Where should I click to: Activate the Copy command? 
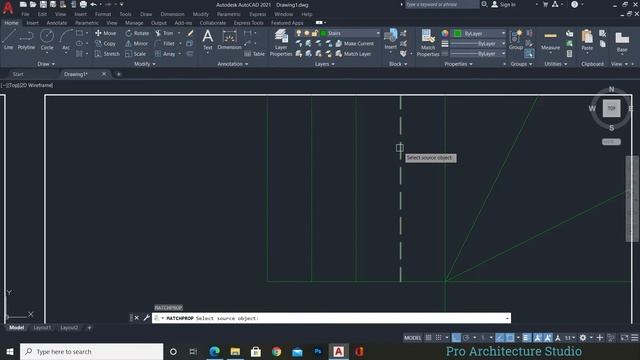(105, 43)
